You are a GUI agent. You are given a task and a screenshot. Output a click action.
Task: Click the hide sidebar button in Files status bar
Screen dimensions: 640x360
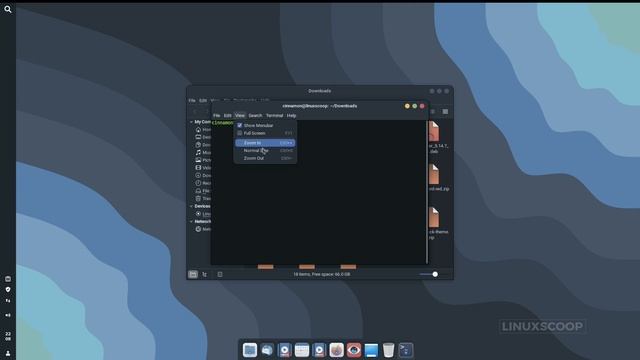click(x=220, y=274)
